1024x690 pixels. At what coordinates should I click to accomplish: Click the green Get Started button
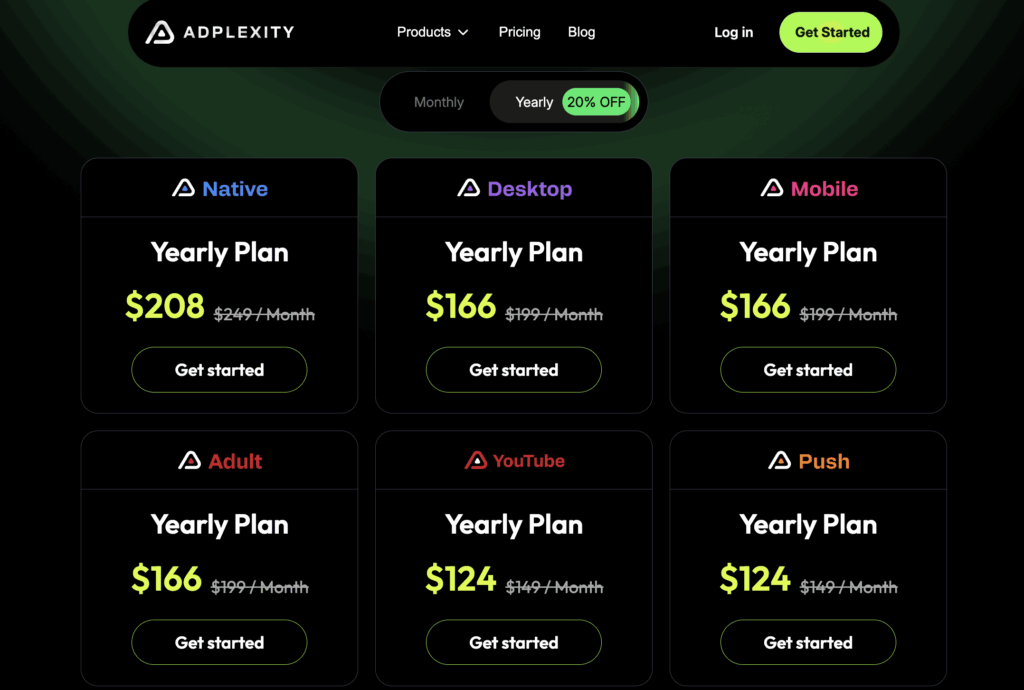[830, 31]
